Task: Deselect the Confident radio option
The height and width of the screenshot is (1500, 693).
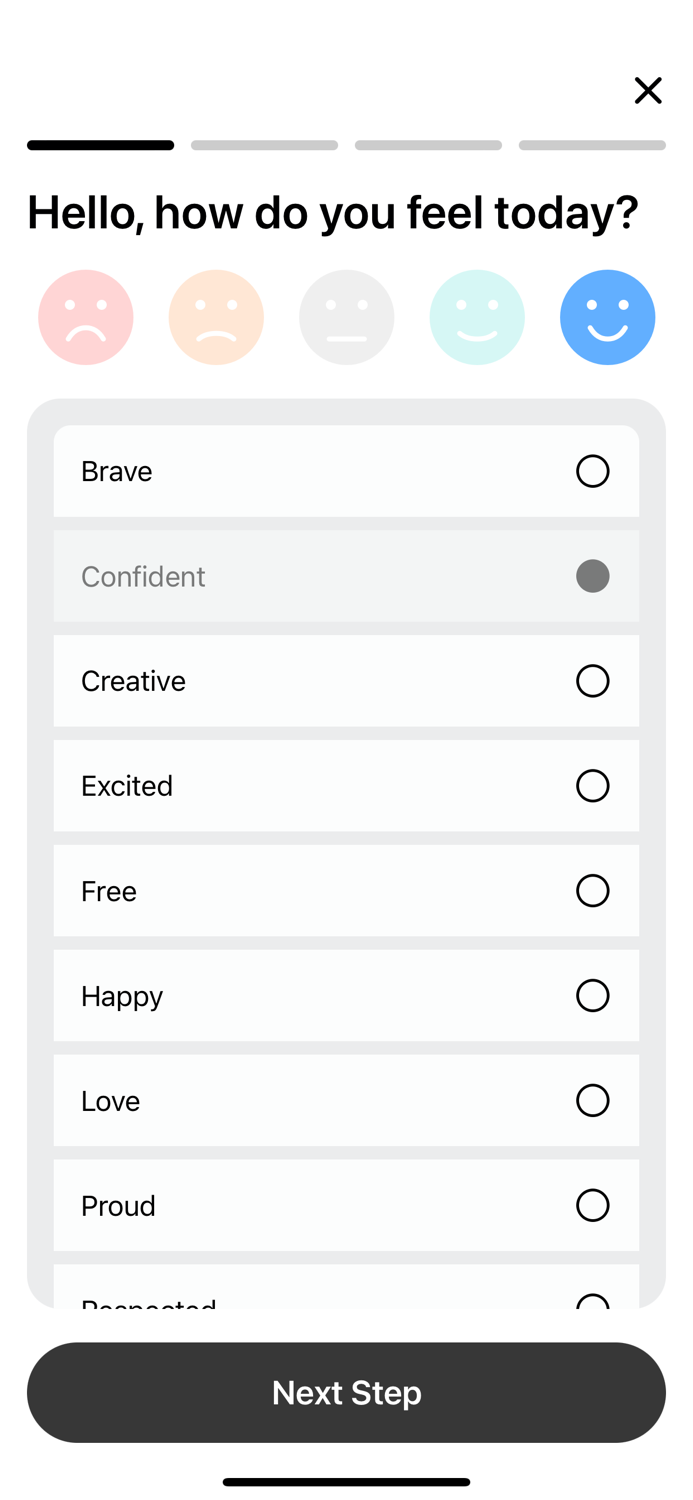Action: point(592,576)
